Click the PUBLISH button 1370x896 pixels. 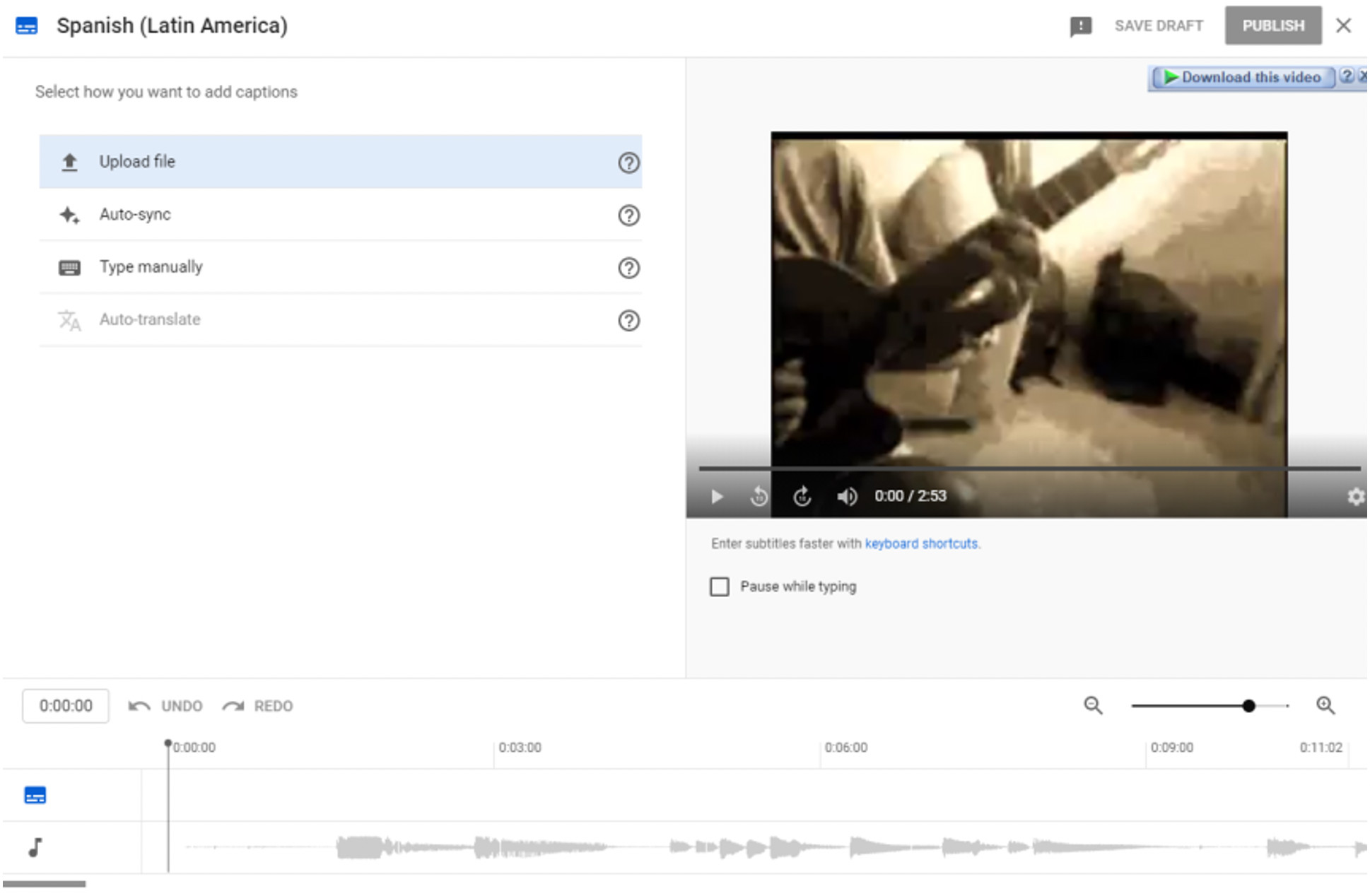(x=1273, y=25)
